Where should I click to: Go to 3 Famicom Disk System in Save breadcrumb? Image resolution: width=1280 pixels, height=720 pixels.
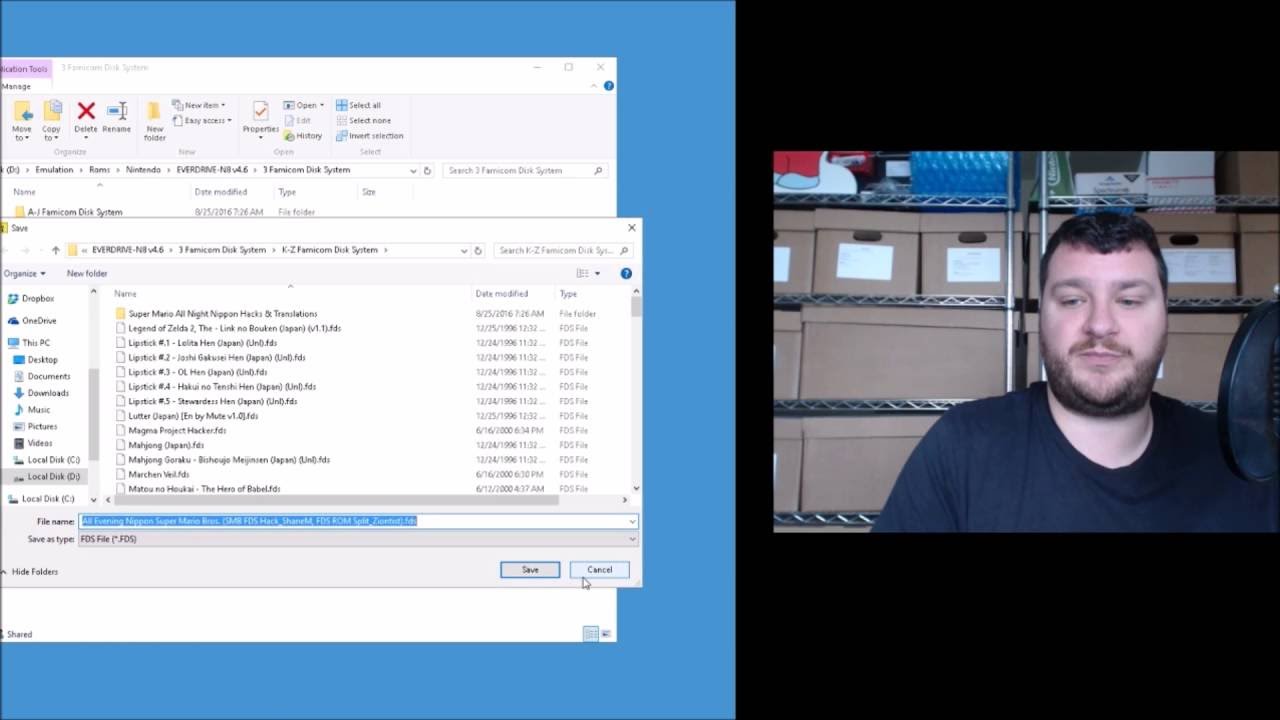pos(222,250)
